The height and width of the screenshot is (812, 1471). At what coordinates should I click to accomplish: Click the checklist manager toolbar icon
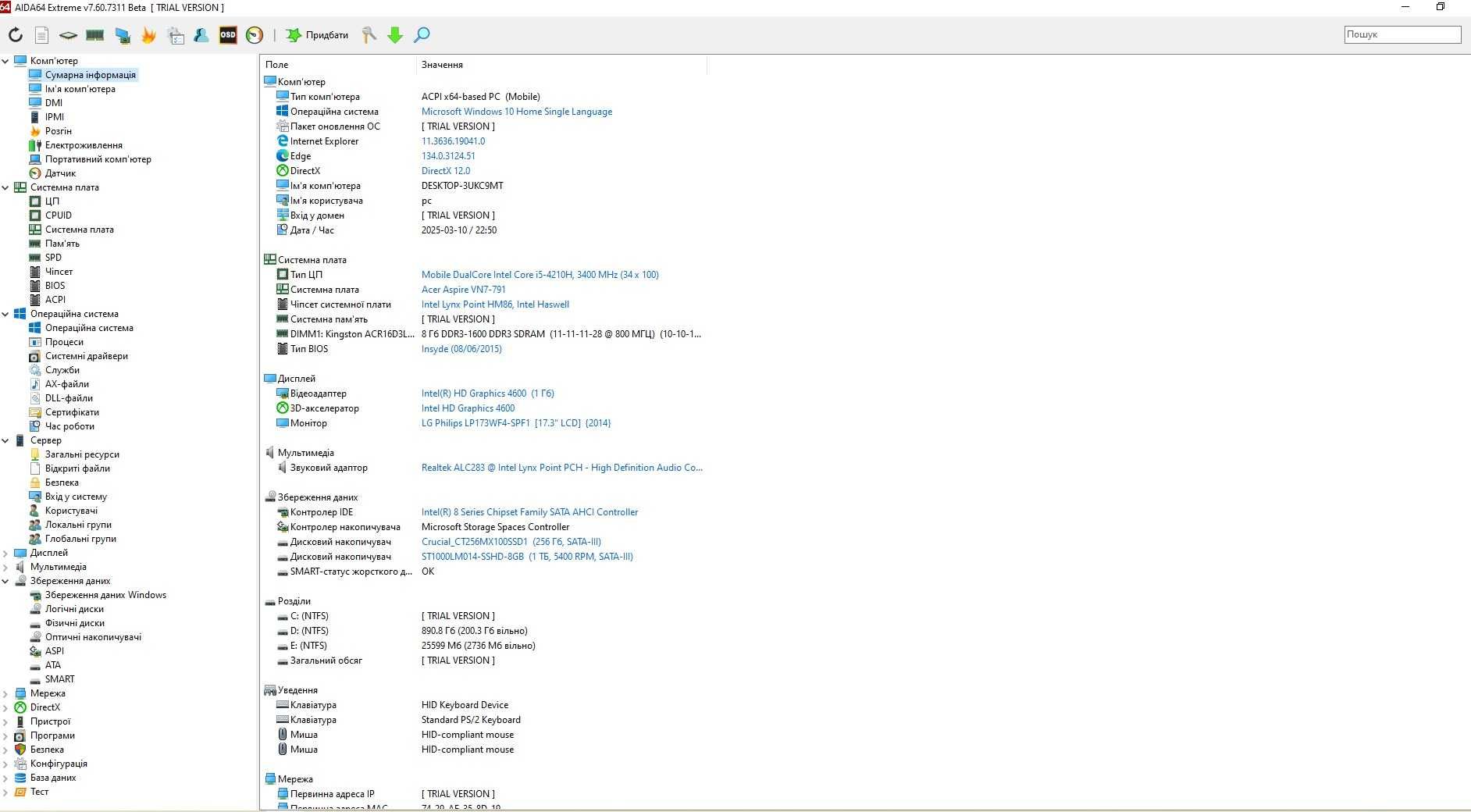point(176,35)
